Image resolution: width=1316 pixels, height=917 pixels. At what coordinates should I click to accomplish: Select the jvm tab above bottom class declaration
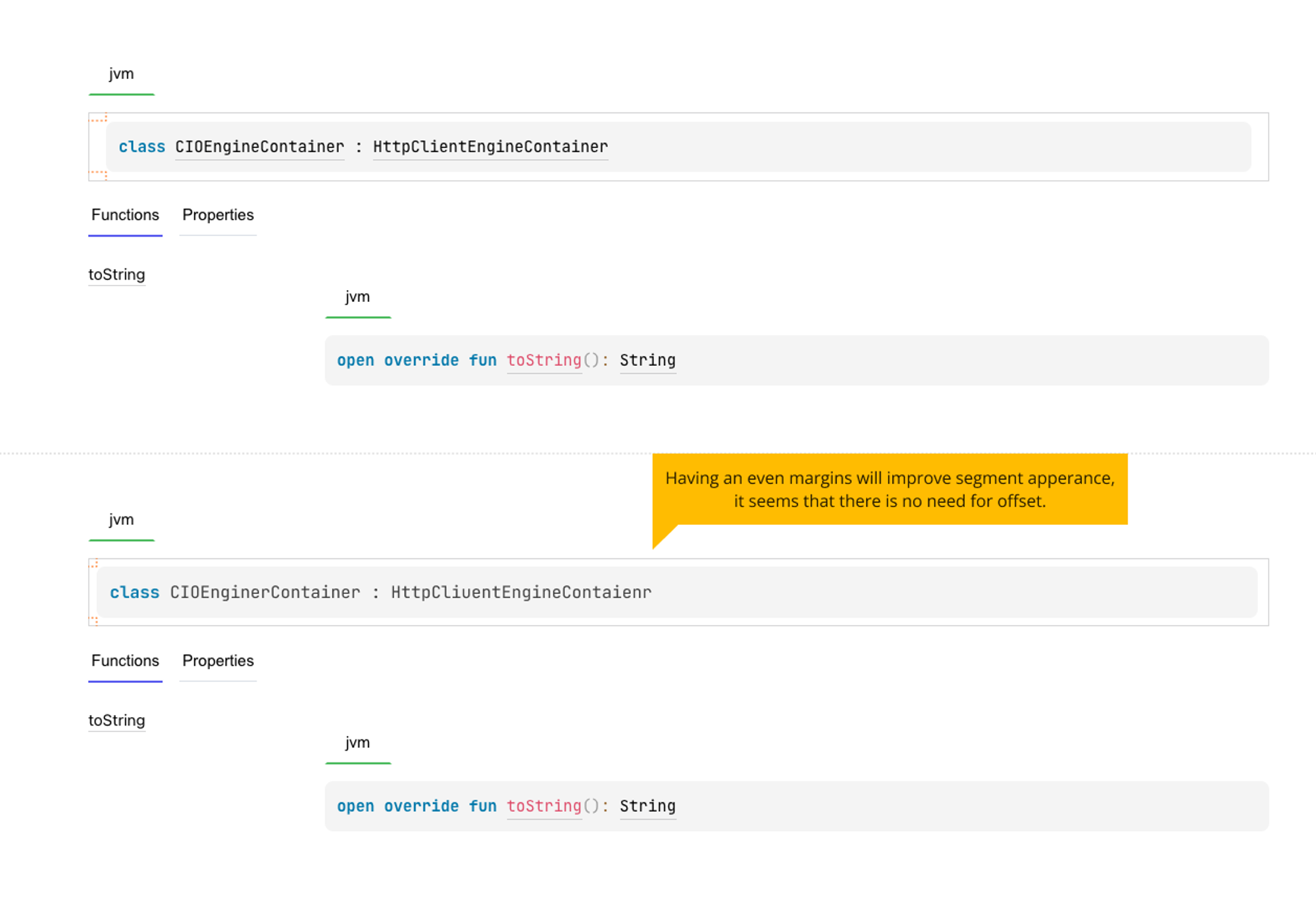point(121,520)
